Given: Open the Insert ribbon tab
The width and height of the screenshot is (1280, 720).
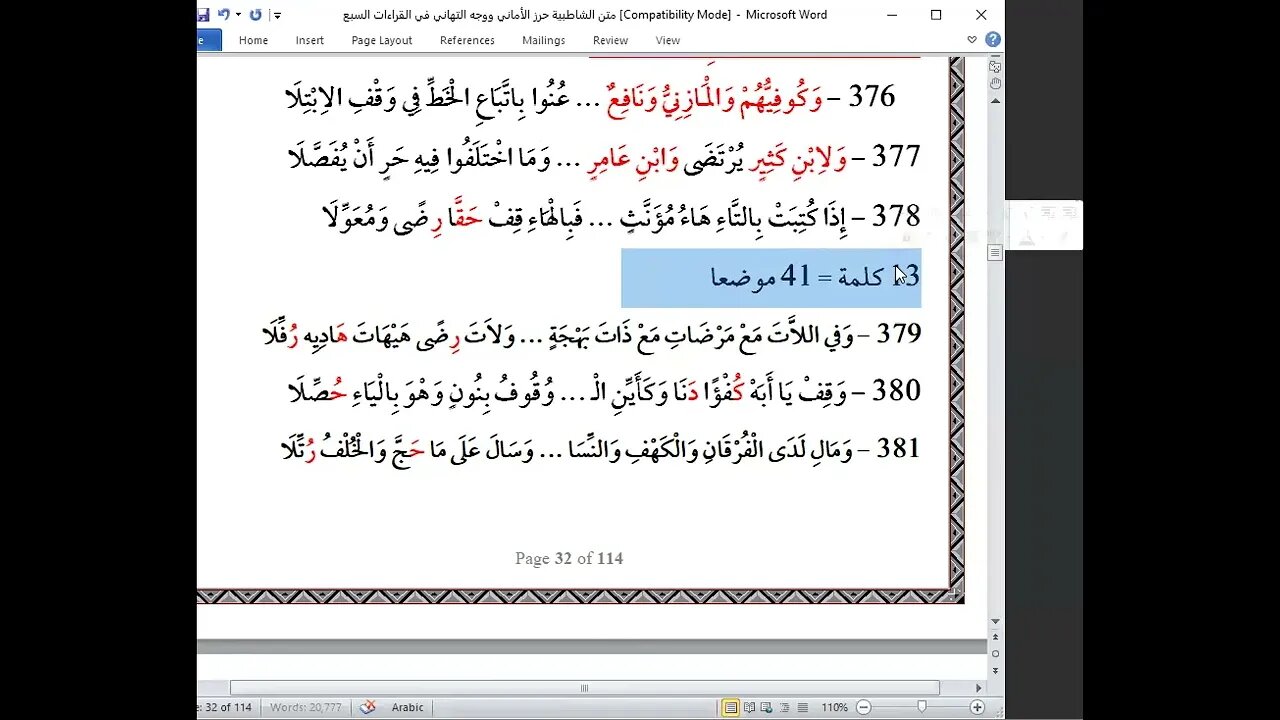Looking at the screenshot, I should coord(309,40).
